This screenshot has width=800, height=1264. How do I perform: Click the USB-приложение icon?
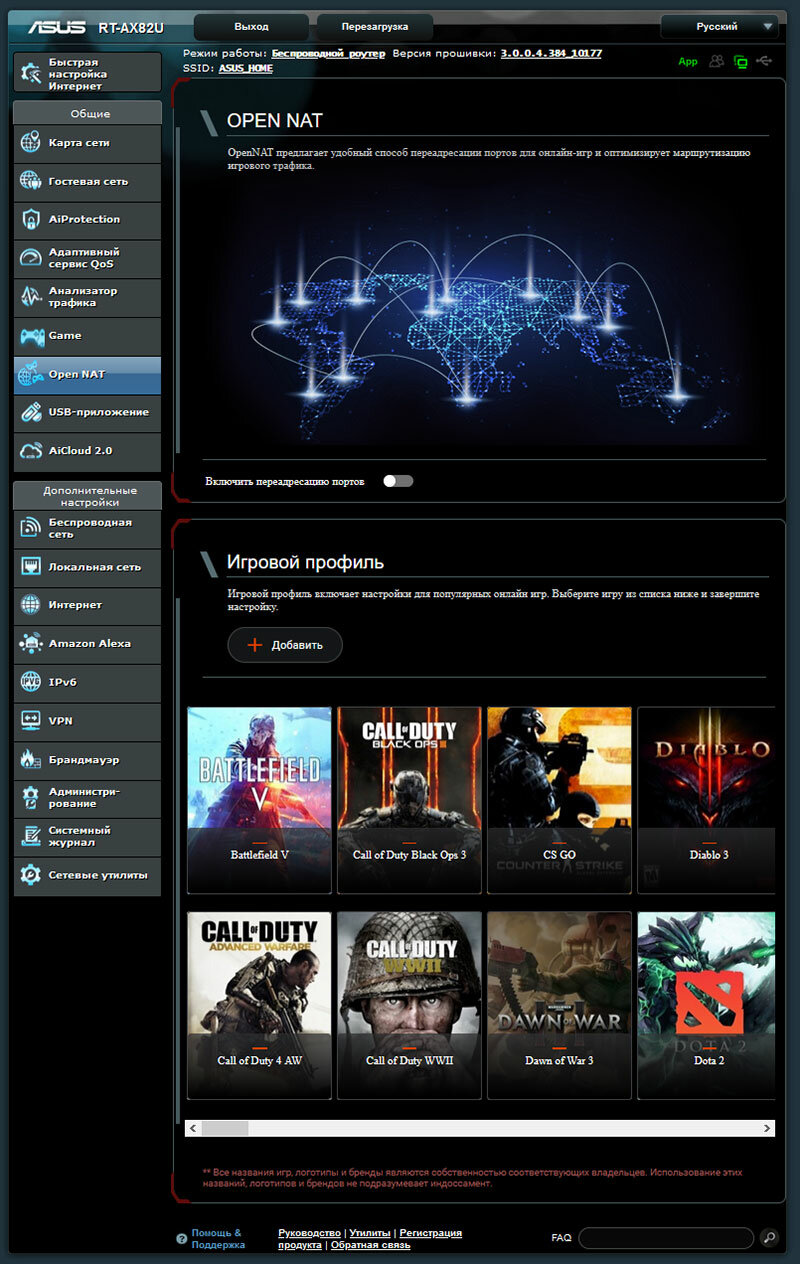(31, 412)
